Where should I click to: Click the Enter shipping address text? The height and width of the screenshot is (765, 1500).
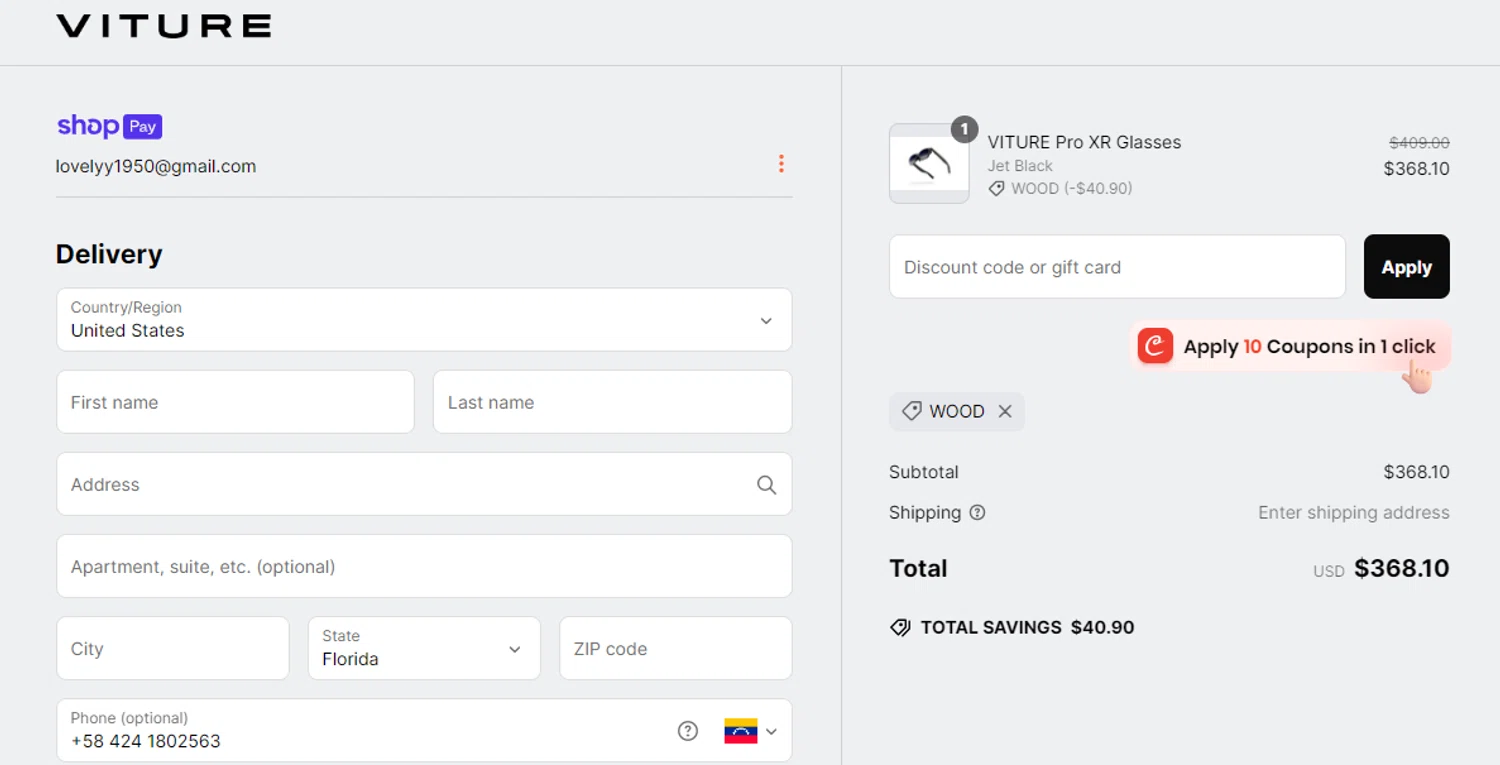tap(1354, 513)
